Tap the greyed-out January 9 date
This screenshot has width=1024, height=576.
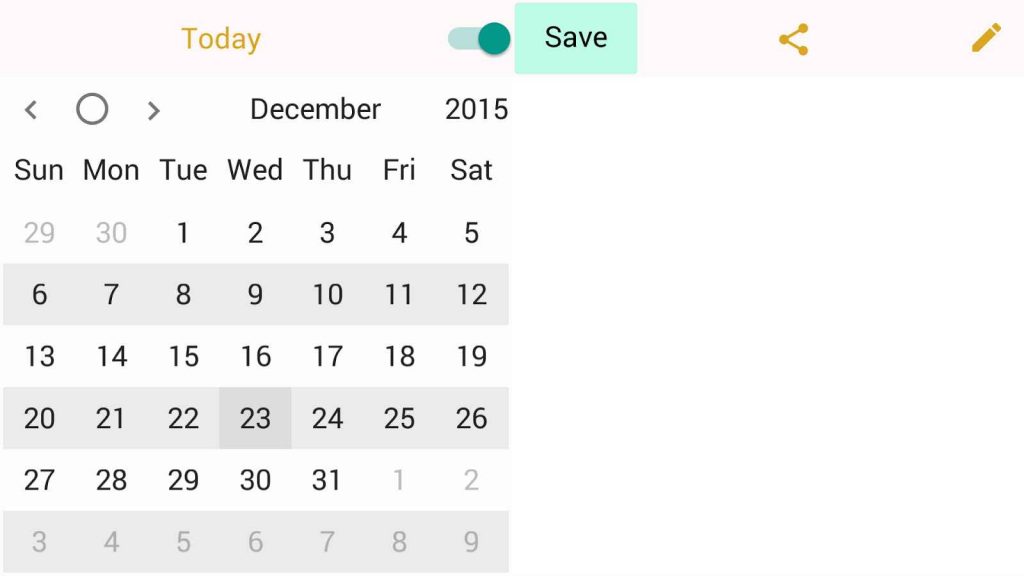[471, 542]
